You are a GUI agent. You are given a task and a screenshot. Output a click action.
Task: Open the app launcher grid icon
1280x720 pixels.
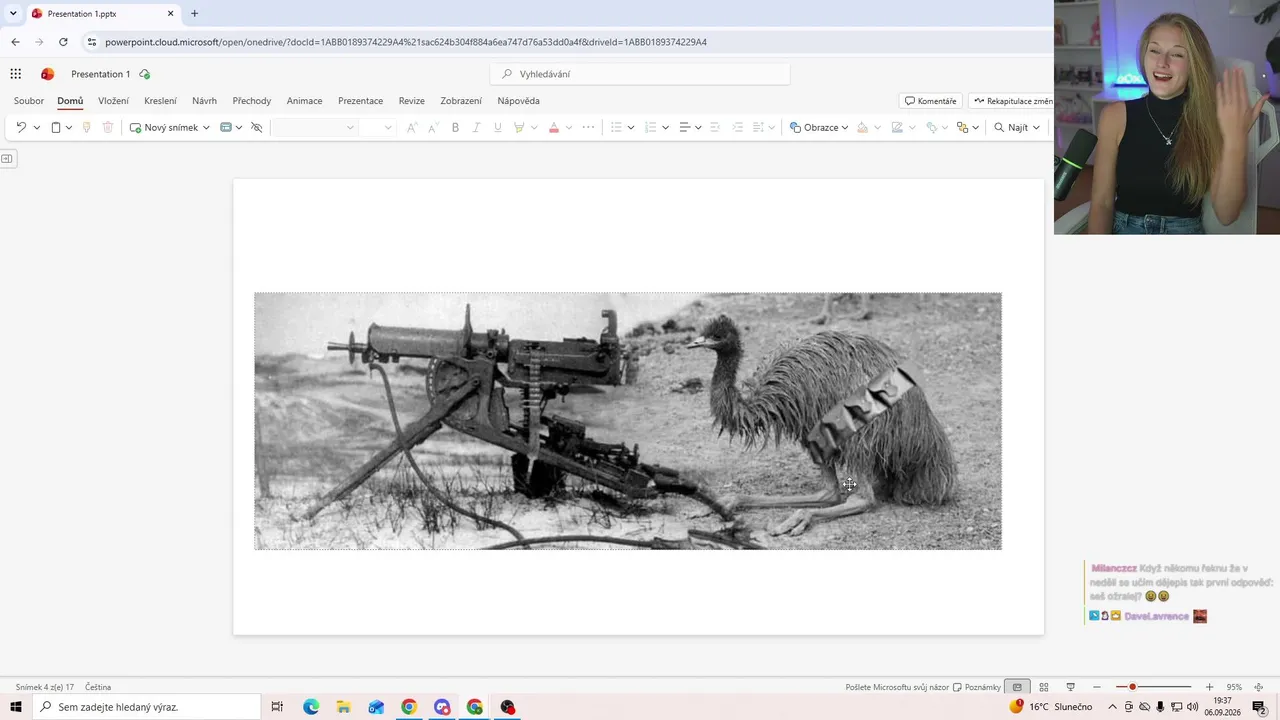click(16, 74)
